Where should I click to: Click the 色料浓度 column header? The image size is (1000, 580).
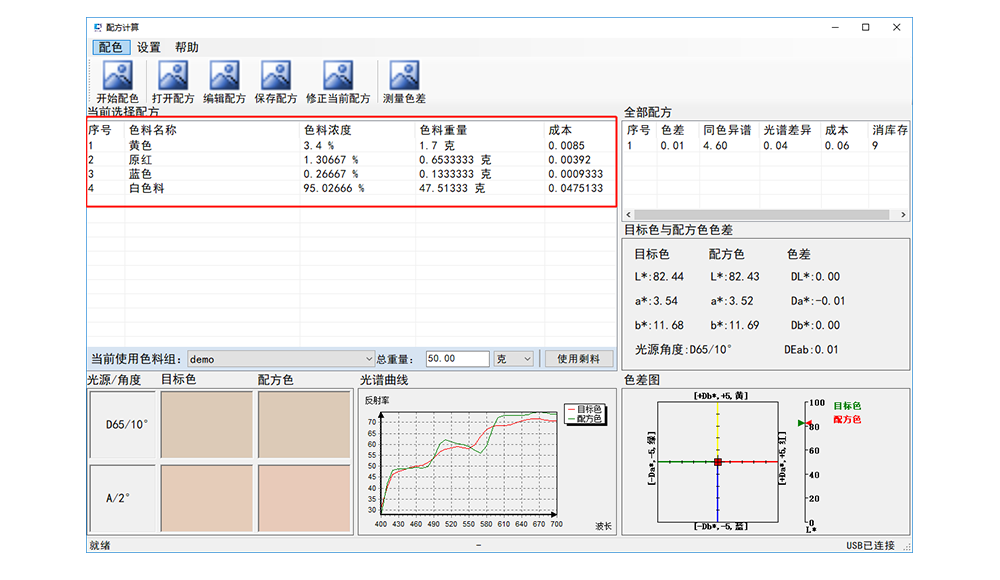point(328,130)
